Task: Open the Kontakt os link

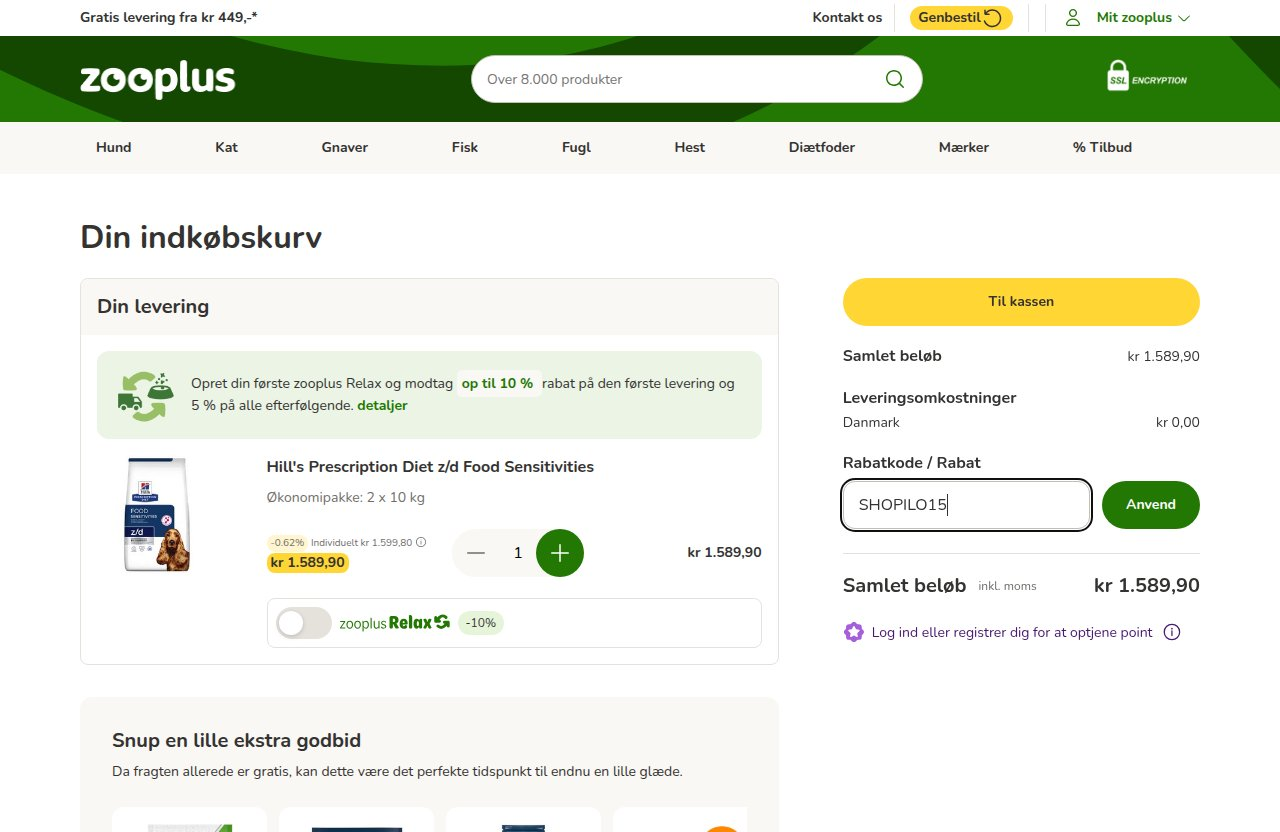Action: coord(847,18)
